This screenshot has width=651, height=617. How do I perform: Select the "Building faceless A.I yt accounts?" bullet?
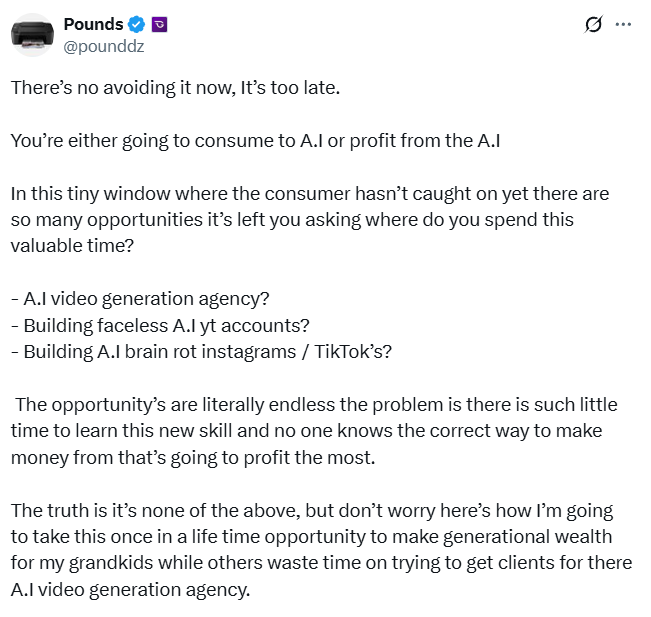pos(162,324)
